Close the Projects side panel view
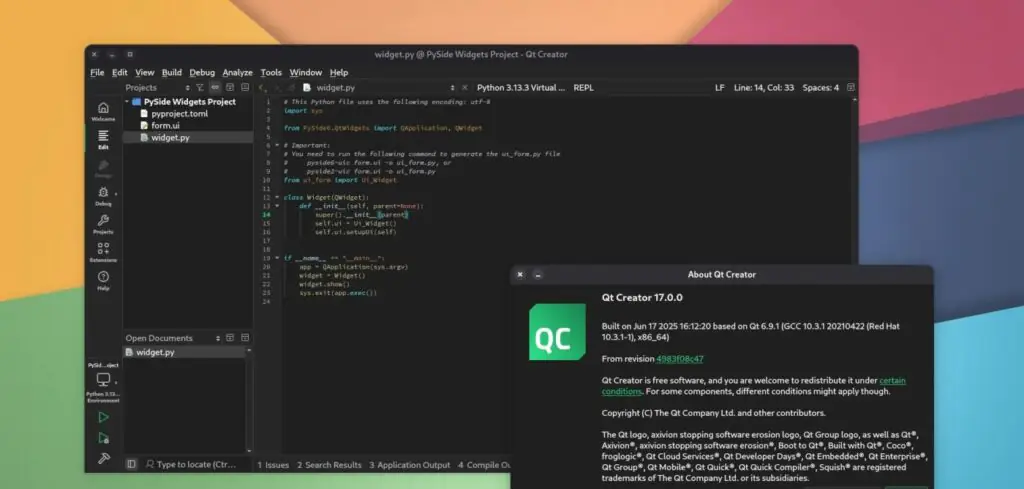This screenshot has height=489, width=1024. pos(245,87)
